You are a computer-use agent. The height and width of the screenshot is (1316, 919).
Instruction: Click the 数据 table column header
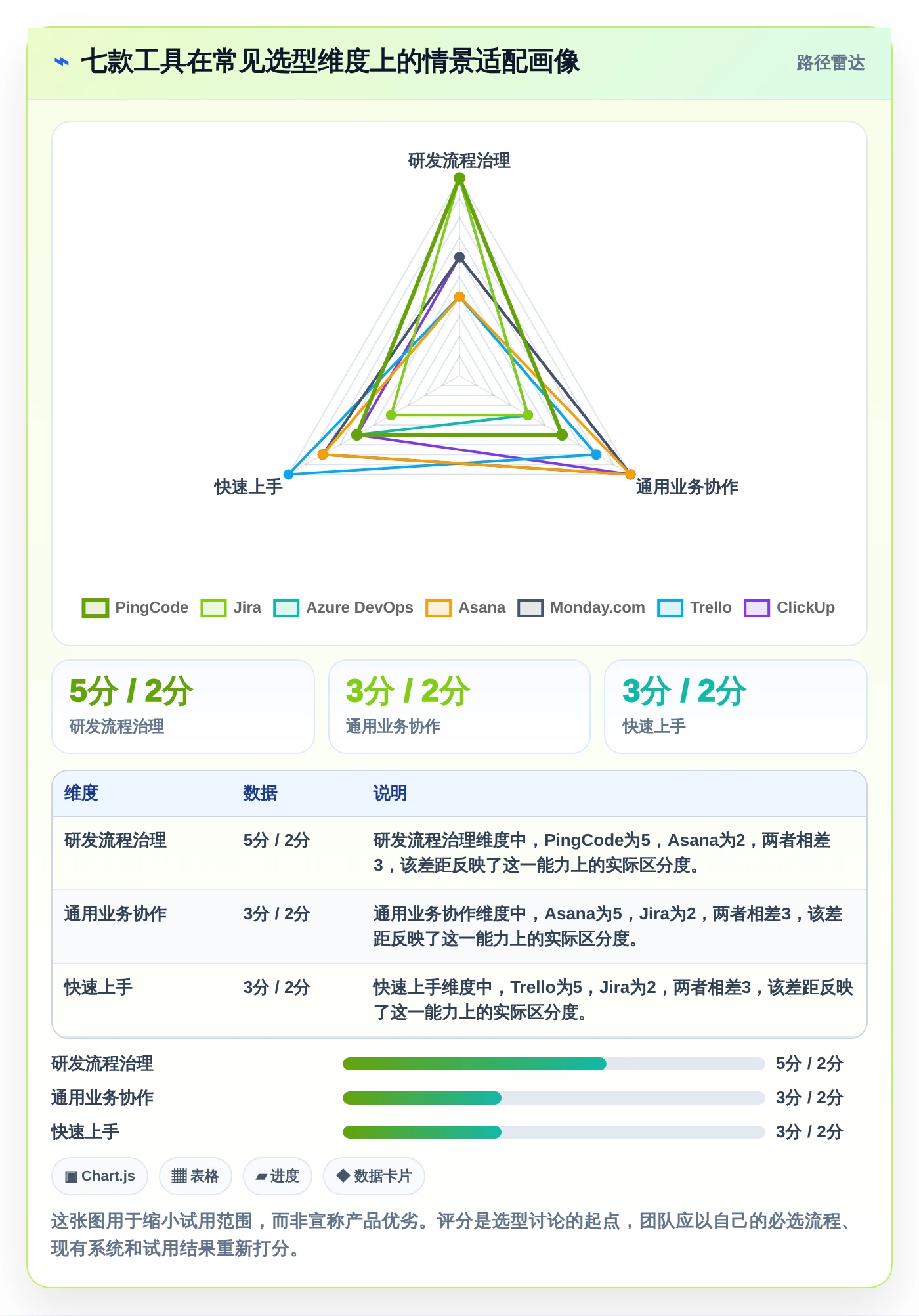click(261, 793)
